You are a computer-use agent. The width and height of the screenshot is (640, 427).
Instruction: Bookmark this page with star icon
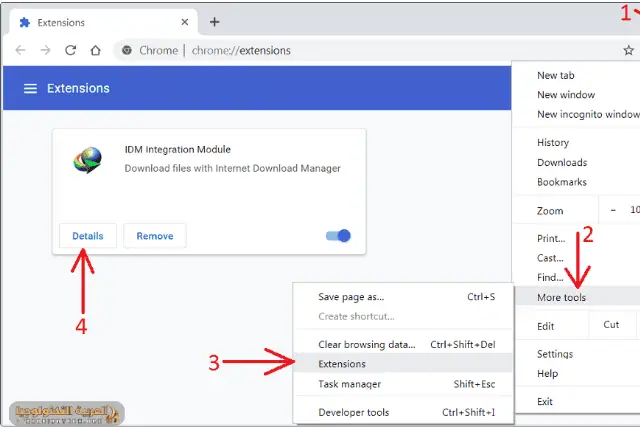point(628,50)
